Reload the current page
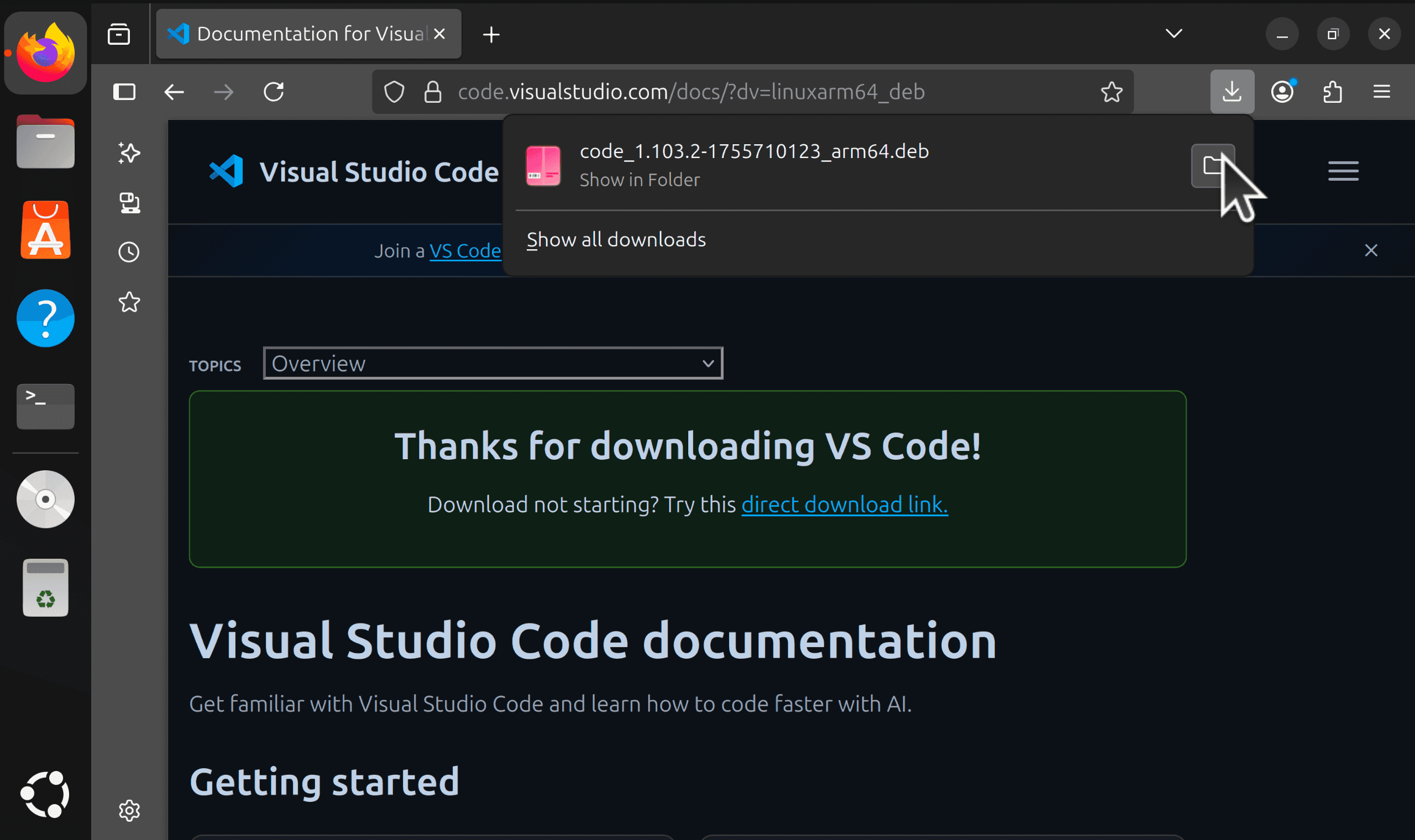The width and height of the screenshot is (1415, 840). click(x=274, y=92)
